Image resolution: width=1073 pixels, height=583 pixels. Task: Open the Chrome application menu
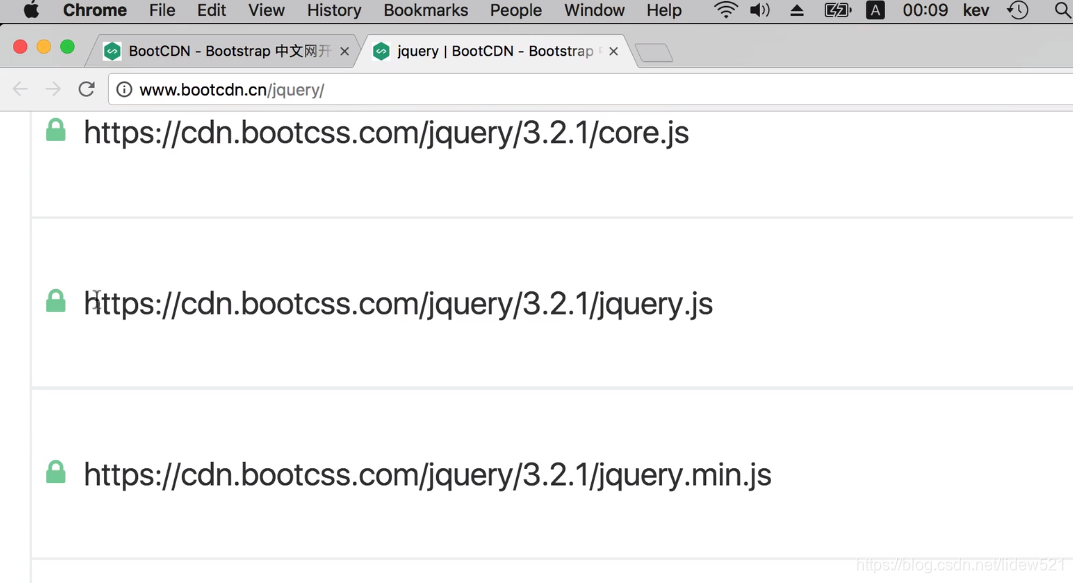[x=94, y=10]
